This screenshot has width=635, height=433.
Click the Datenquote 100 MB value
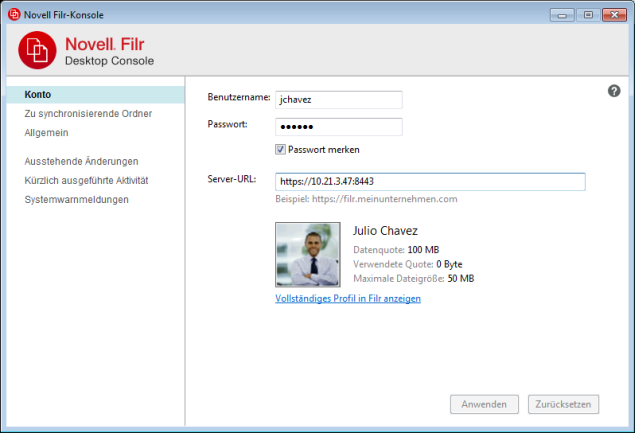423,250
